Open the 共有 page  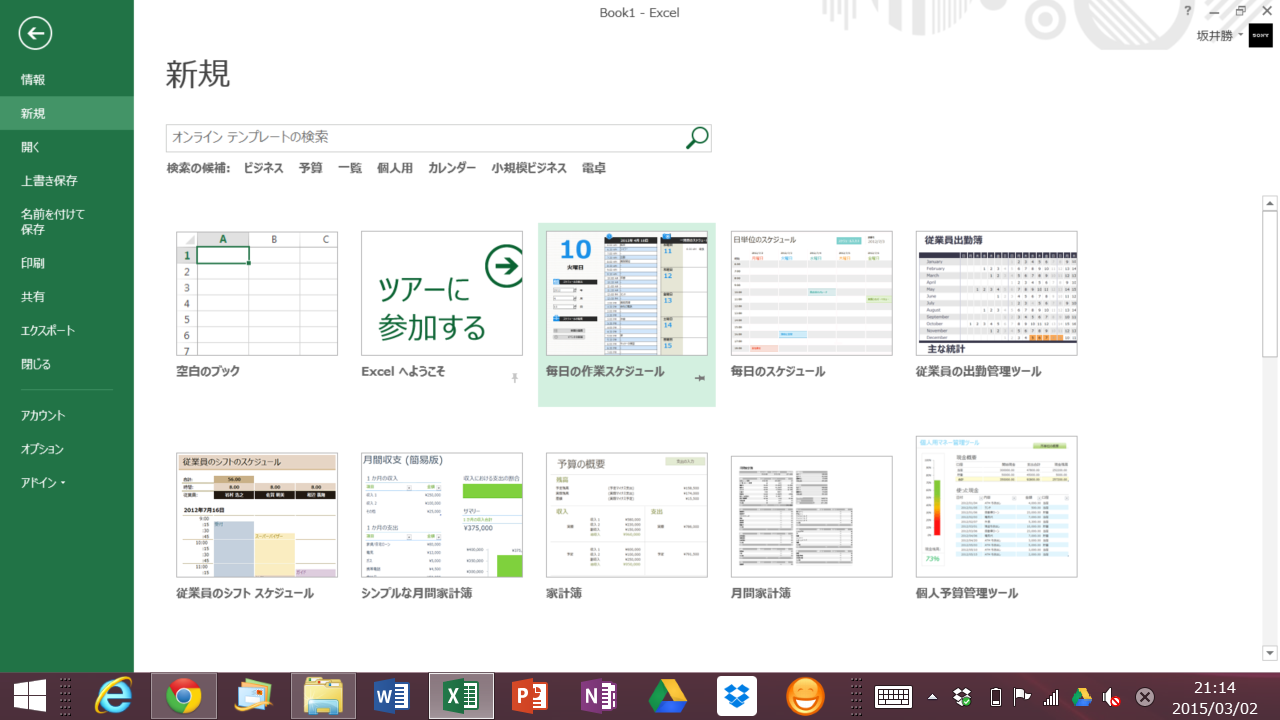pos(67,297)
